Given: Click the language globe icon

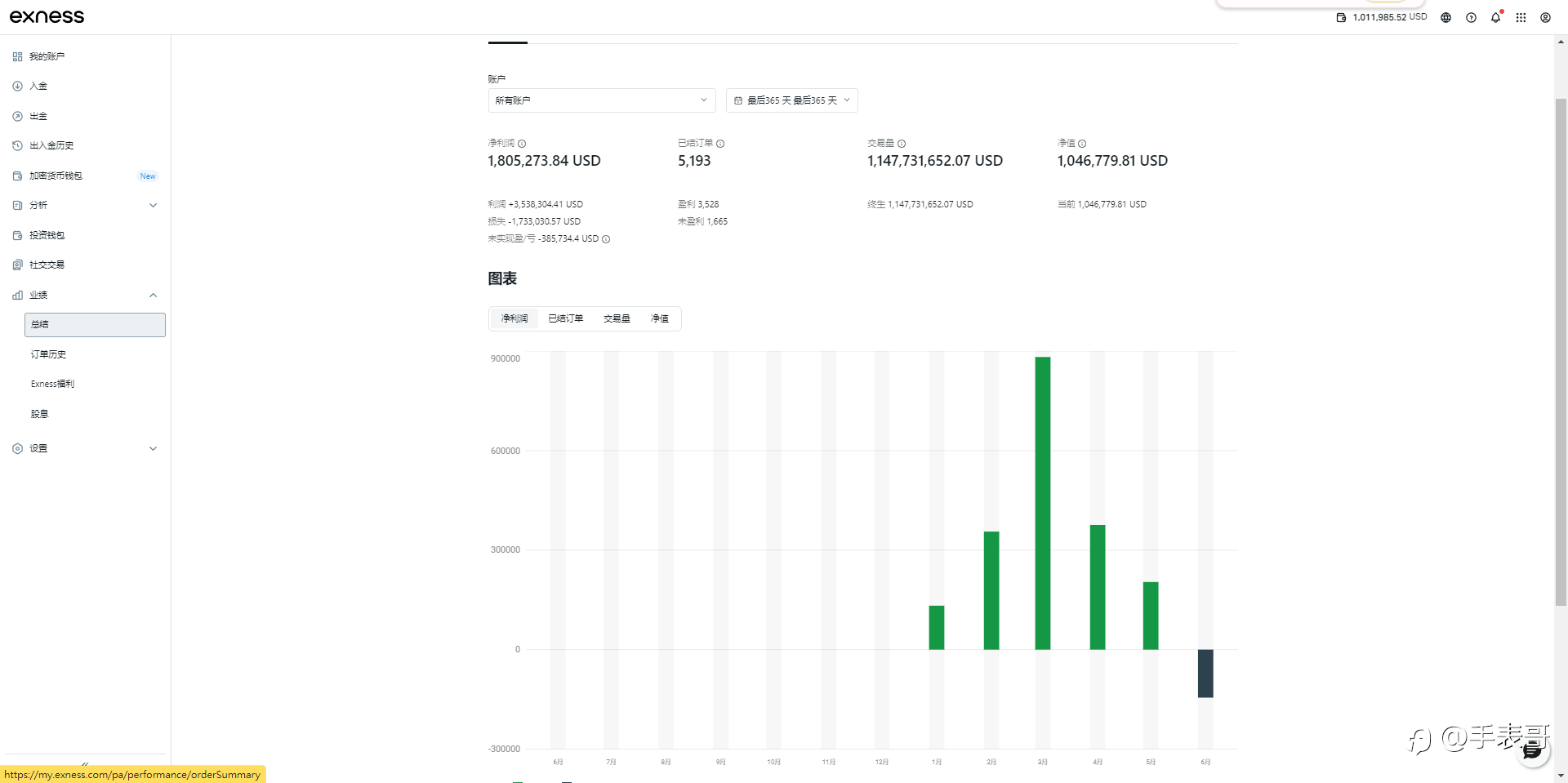Looking at the screenshot, I should coord(1445,17).
